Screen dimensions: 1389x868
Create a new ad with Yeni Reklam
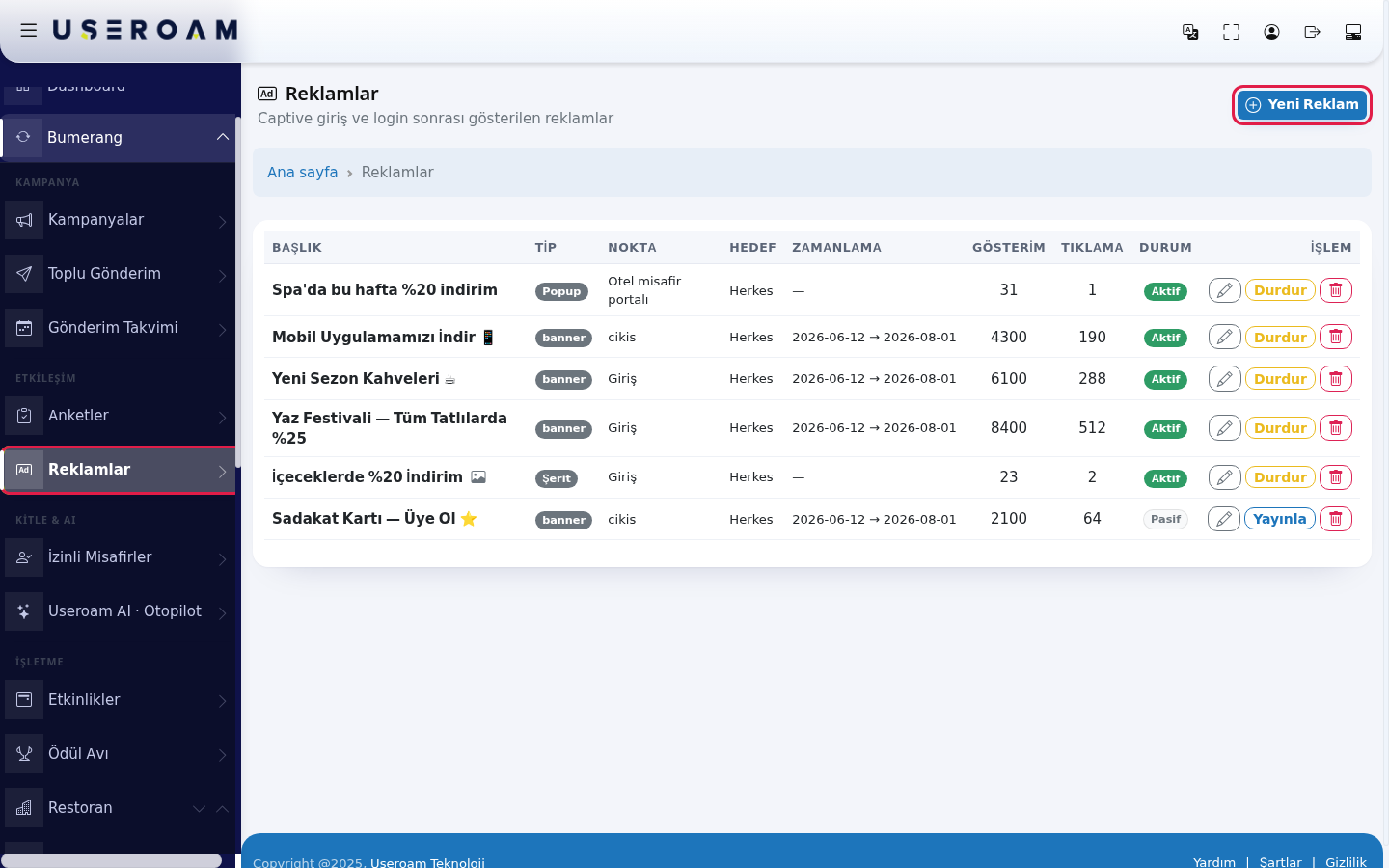1301,105
